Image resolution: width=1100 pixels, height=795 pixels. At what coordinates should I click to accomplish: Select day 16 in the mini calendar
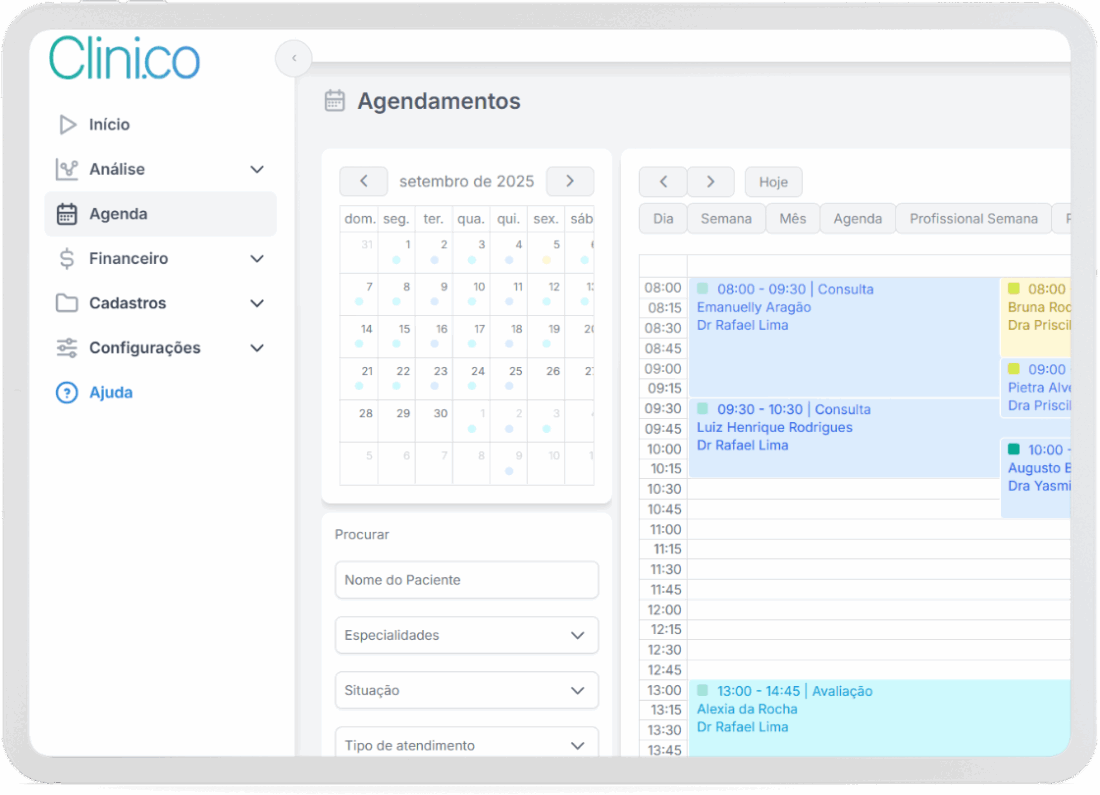pos(441,329)
